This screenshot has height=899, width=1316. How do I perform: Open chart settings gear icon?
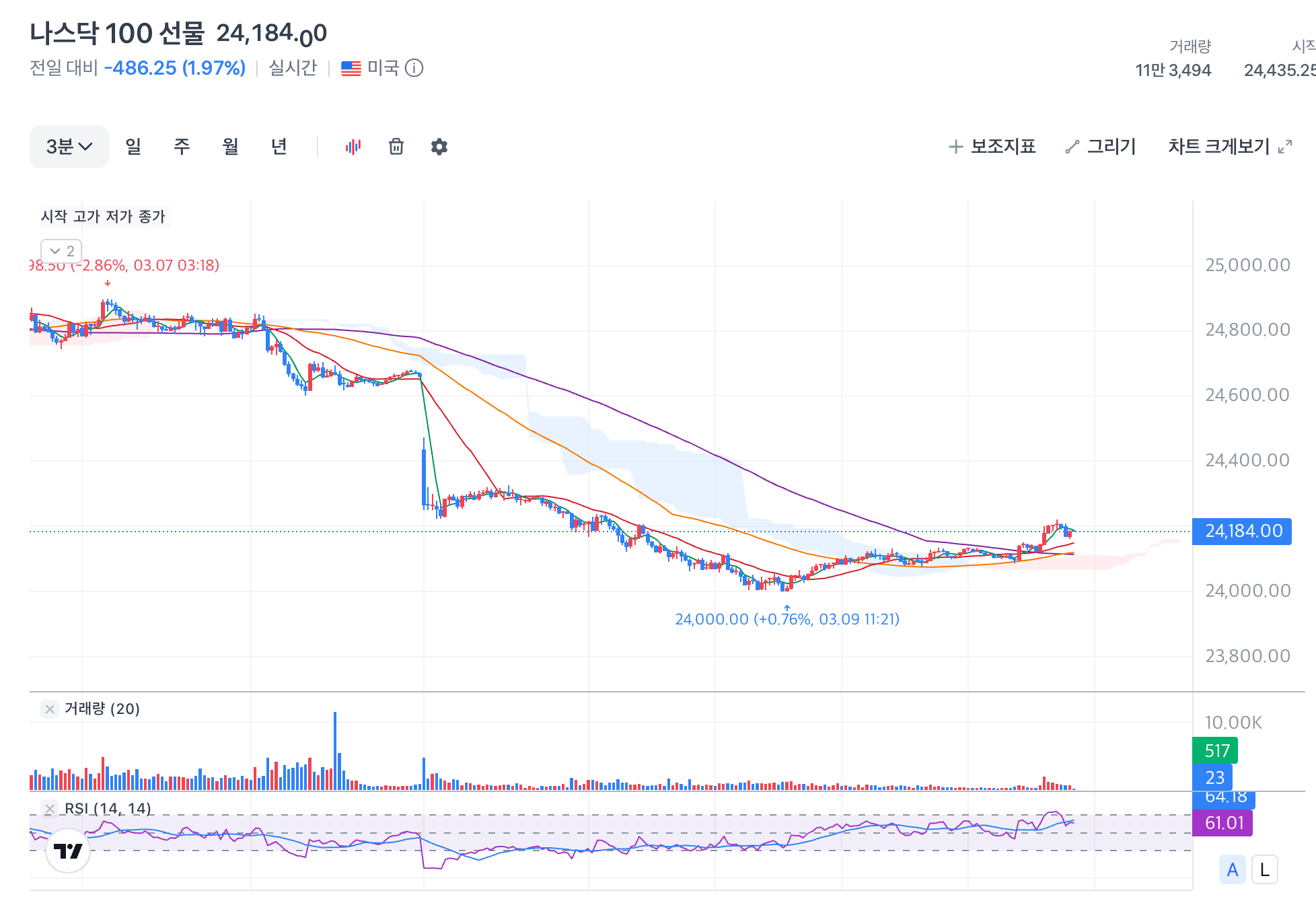[x=439, y=147]
